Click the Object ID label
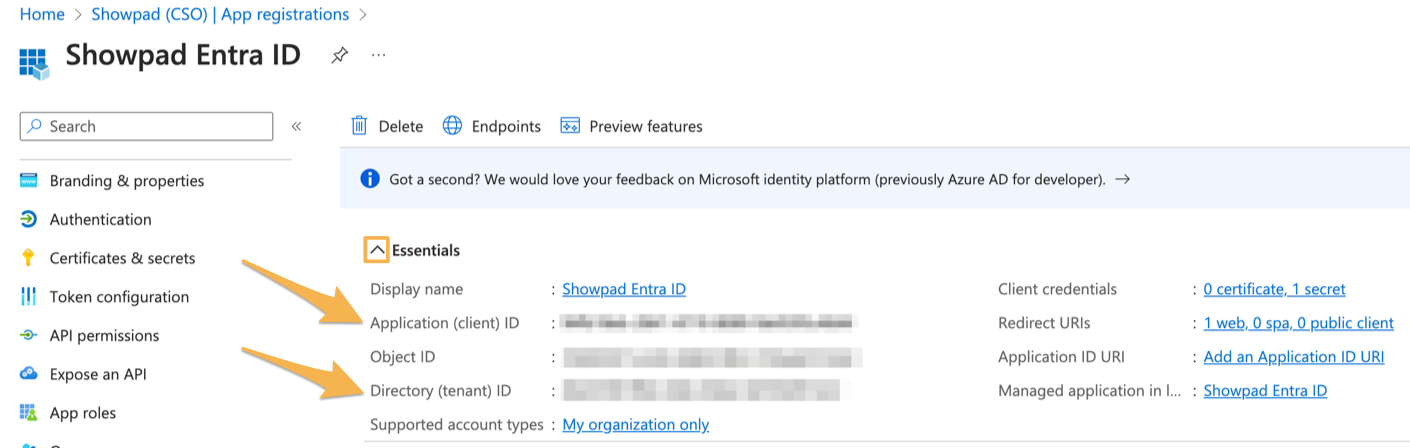This screenshot has width=1410, height=448. tap(403, 357)
